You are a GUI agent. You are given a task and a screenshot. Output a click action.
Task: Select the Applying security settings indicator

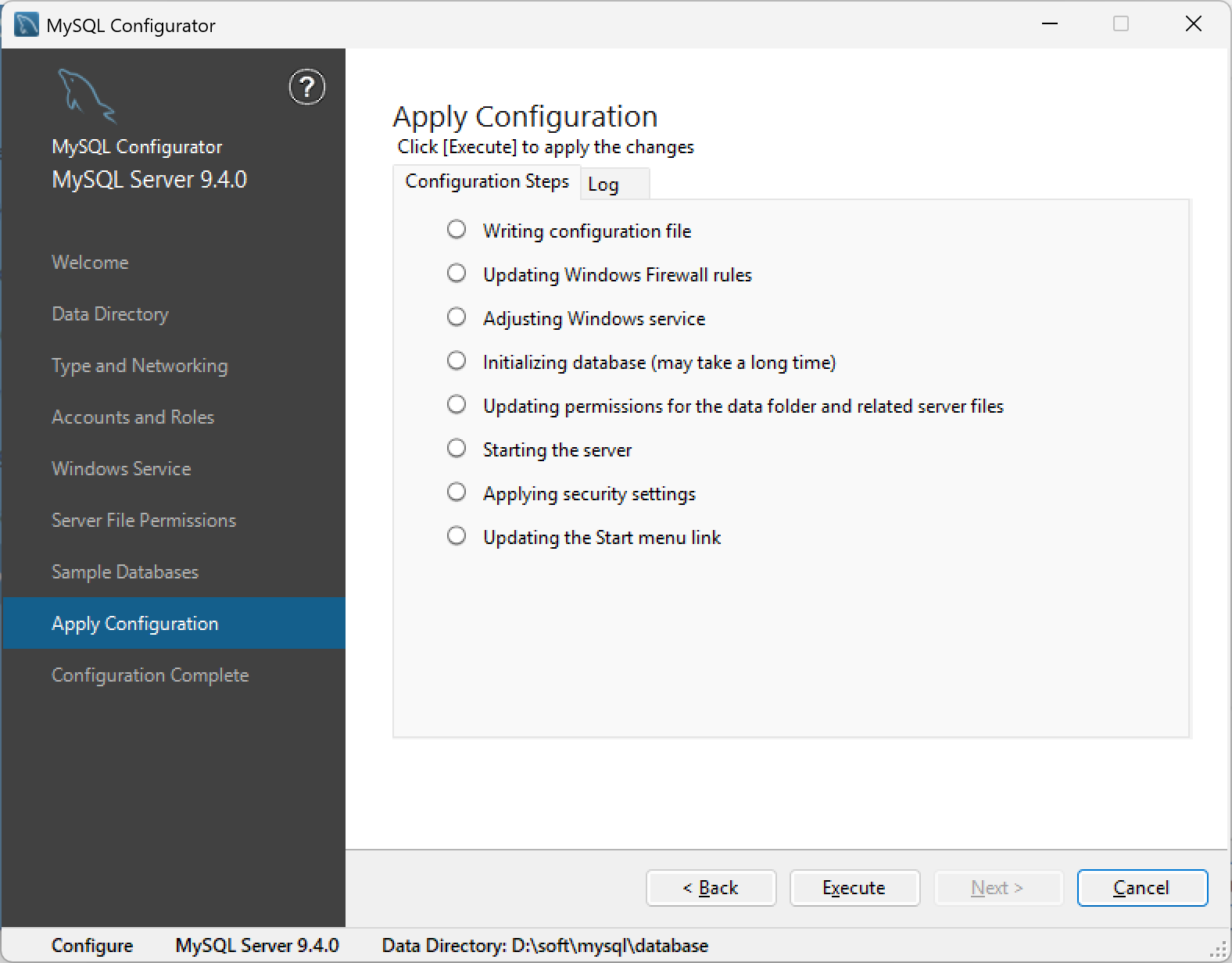[x=457, y=492]
